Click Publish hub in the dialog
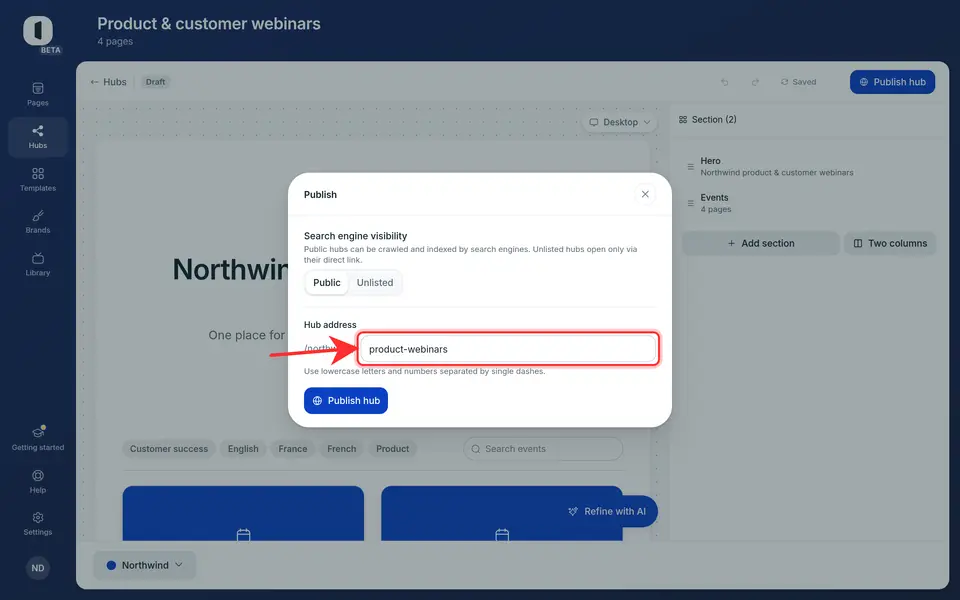Screen dimensions: 960x600 coord(346,400)
